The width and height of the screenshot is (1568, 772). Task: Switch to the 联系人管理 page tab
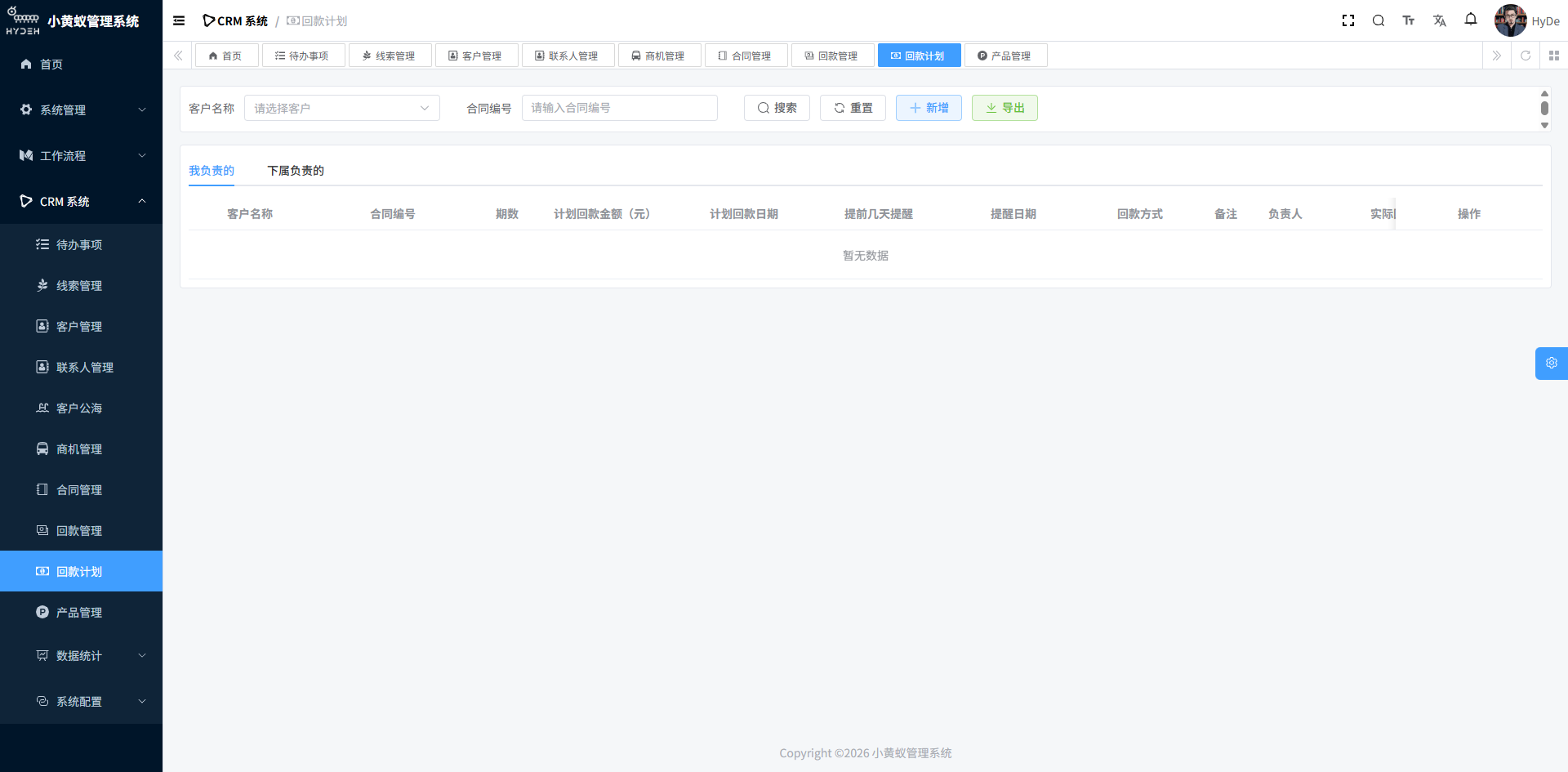(x=568, y=56)
